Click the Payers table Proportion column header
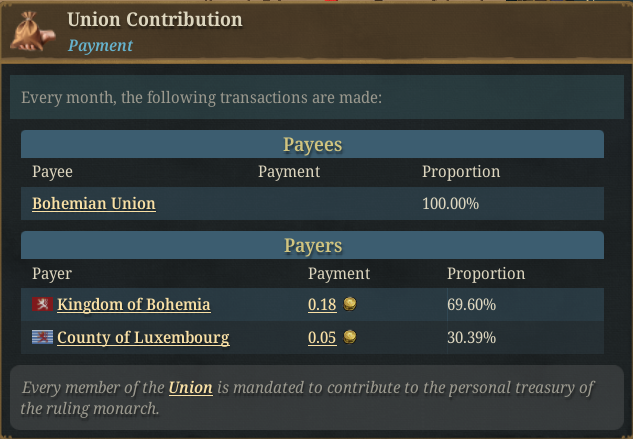Image resolution: width=633 pixels, height=439 pixels. 486,273
